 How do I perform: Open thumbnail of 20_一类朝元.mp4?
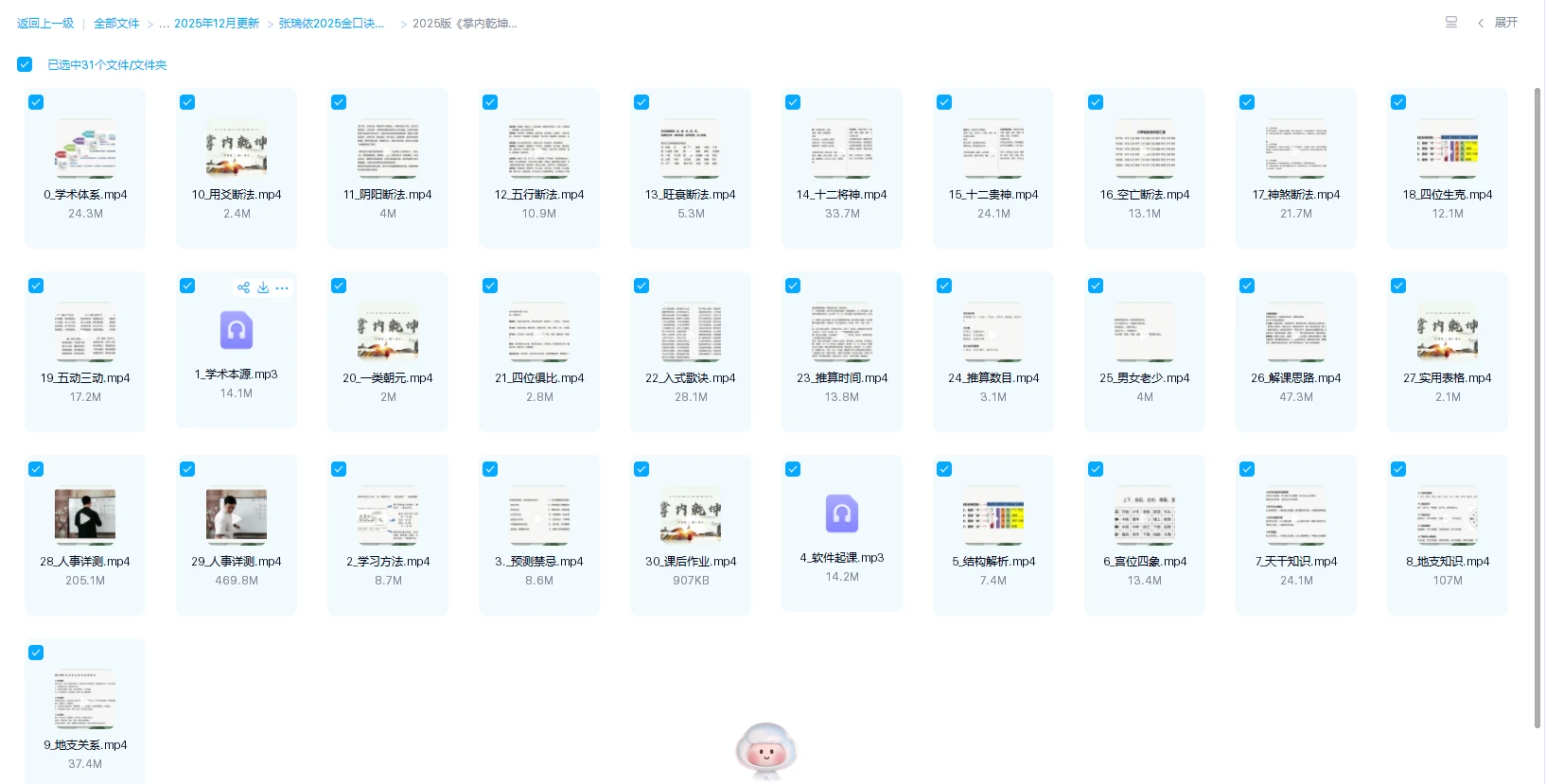click(x=388, y=332)
